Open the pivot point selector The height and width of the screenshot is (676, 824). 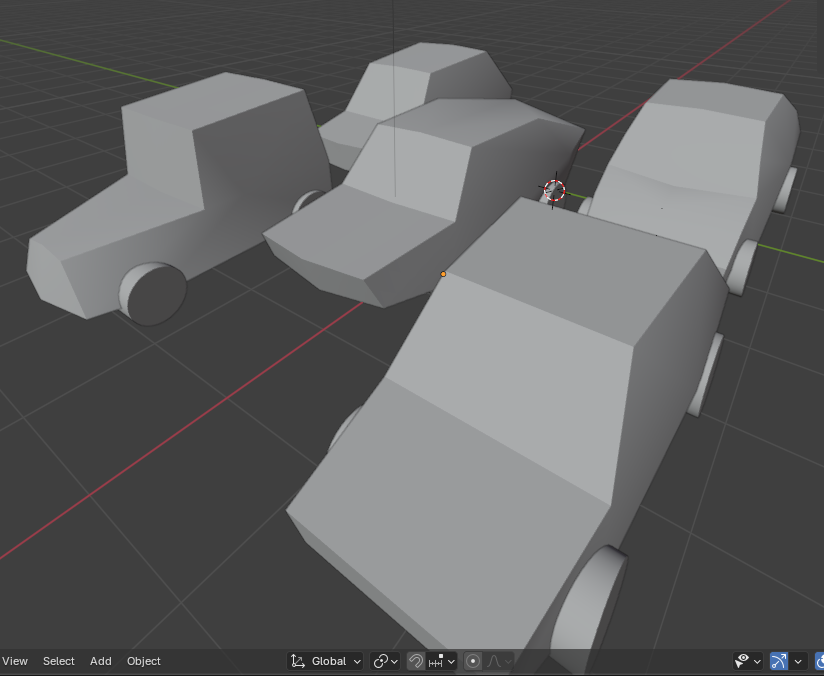point(384,661)
